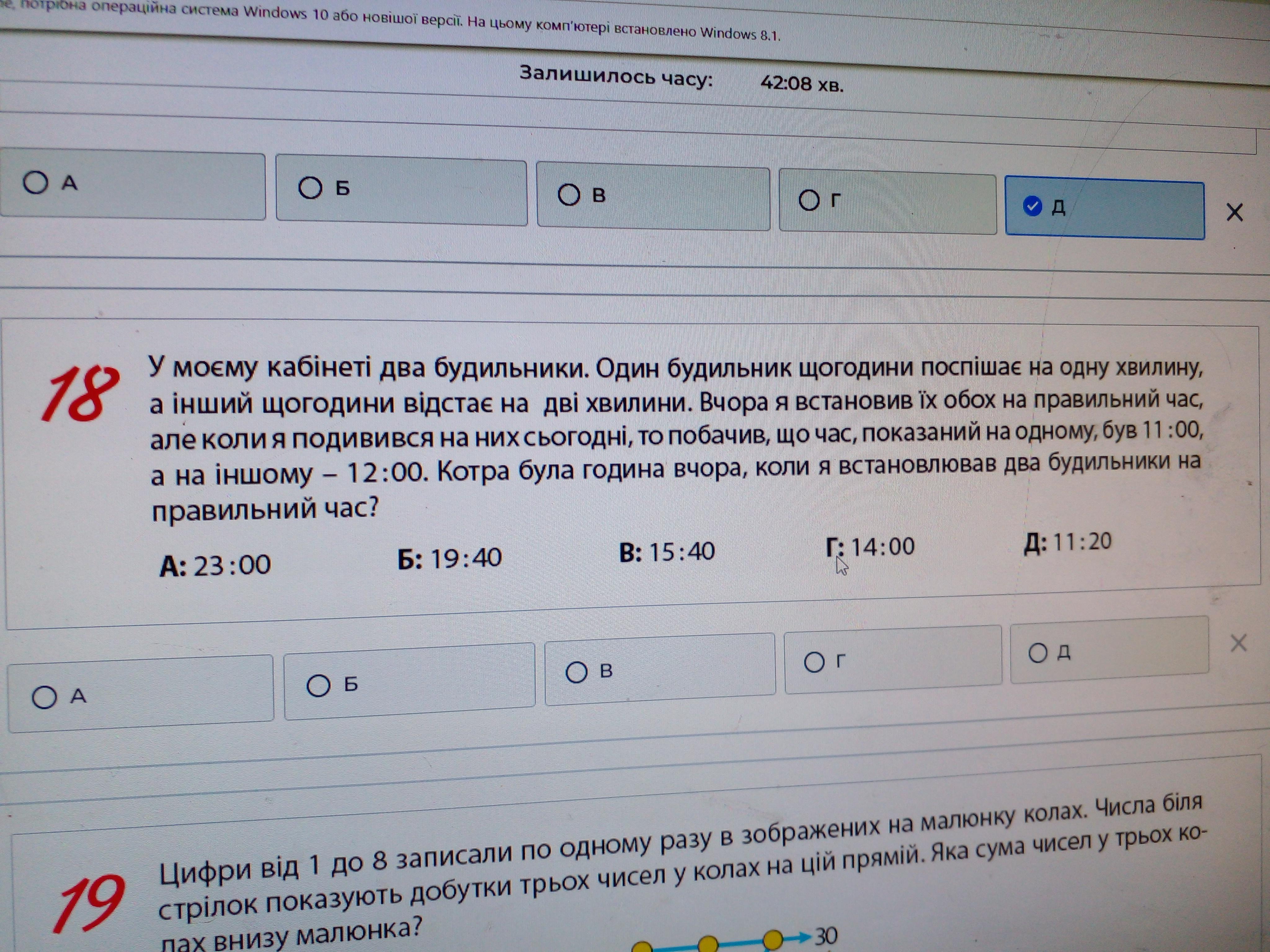Click answer text А: 23:00
This screenshot has height=952, width=1270.
click(x=215, y=565)
